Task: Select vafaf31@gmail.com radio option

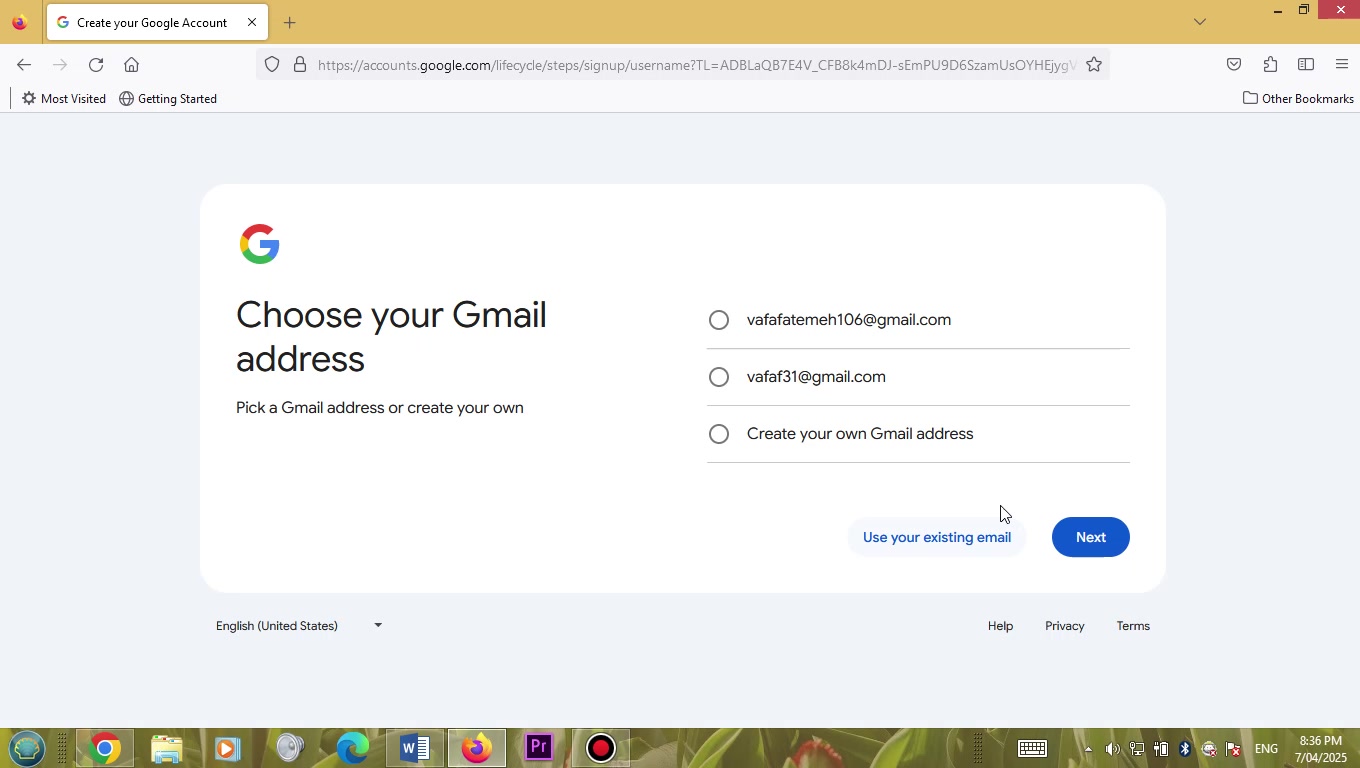Action: click(x=719, y=377)
